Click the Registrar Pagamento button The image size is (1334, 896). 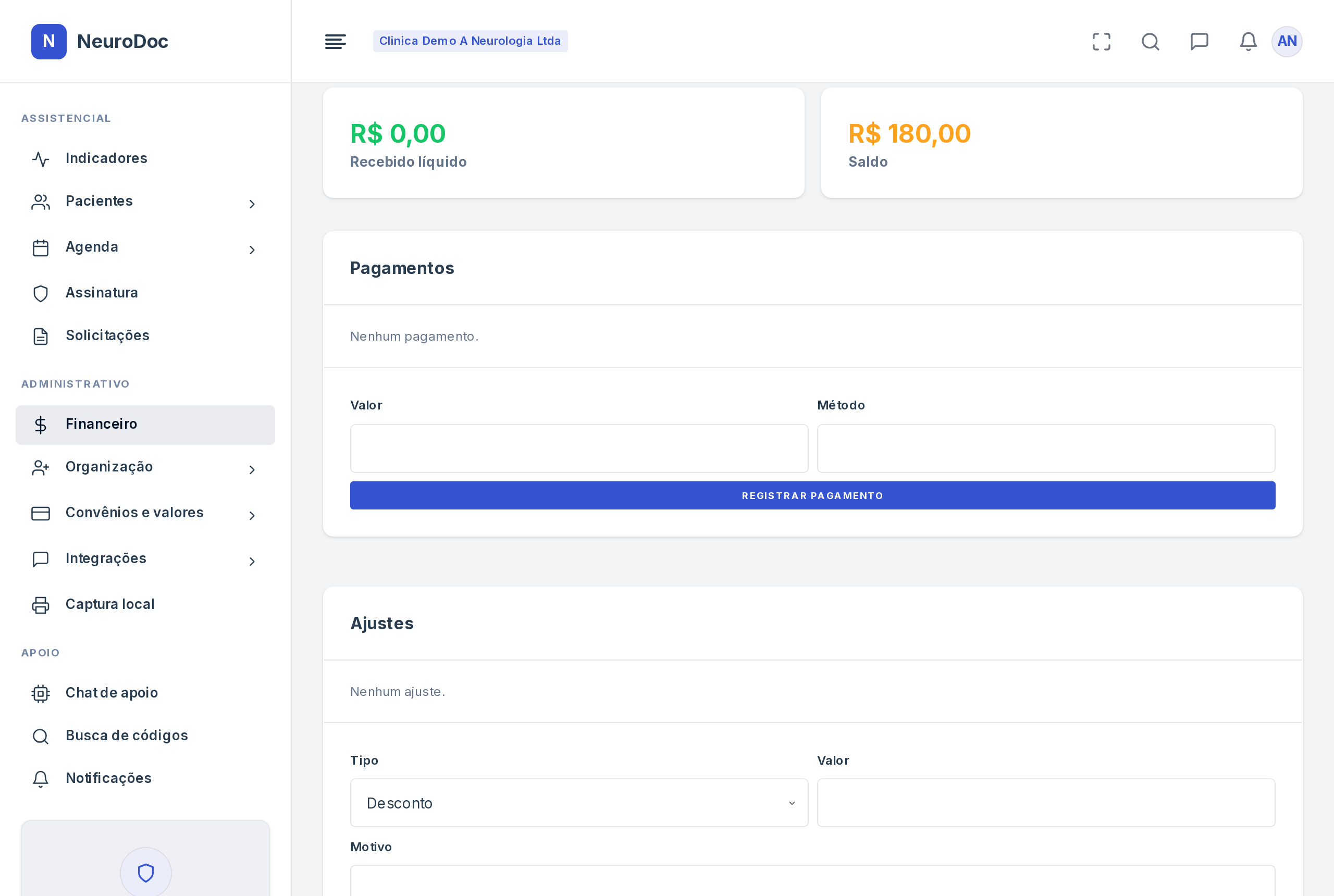tap(812, 495)
